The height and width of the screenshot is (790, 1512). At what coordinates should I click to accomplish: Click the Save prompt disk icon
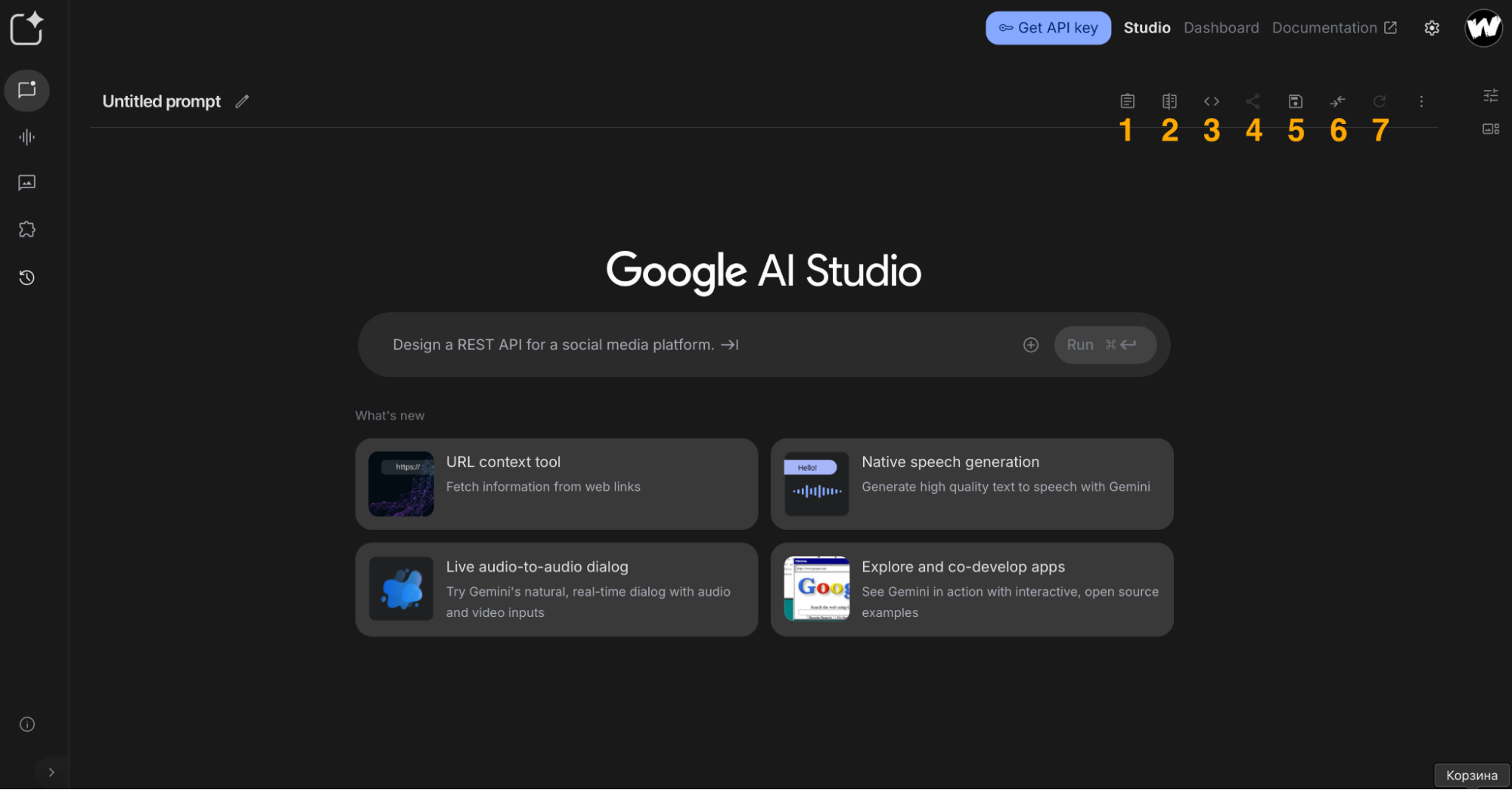click(x=1296, y=101)
